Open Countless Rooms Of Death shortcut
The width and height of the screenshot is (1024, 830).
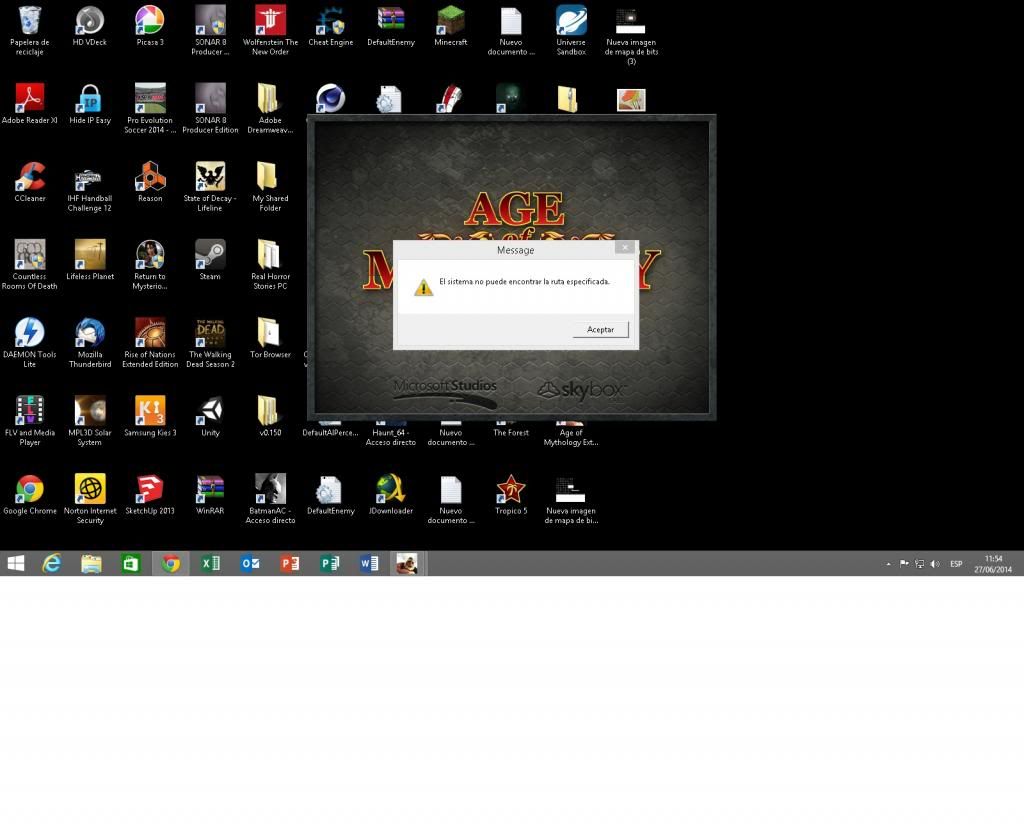pyautogui.click(x=29, y=264)
